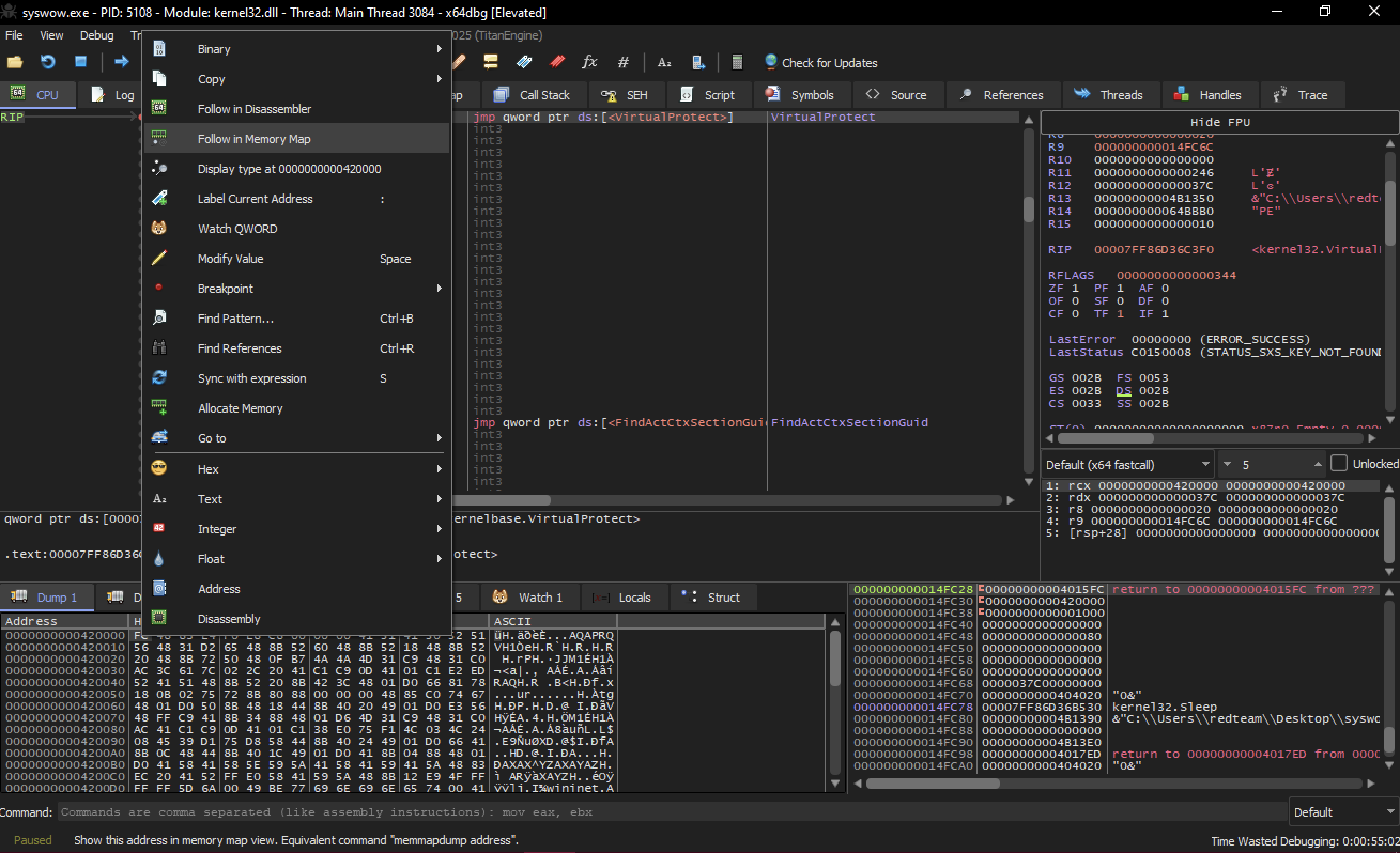Screen dimensions: 1400x853
Task: Click the Hide FPU button
Action: (x=1220, y=122)
